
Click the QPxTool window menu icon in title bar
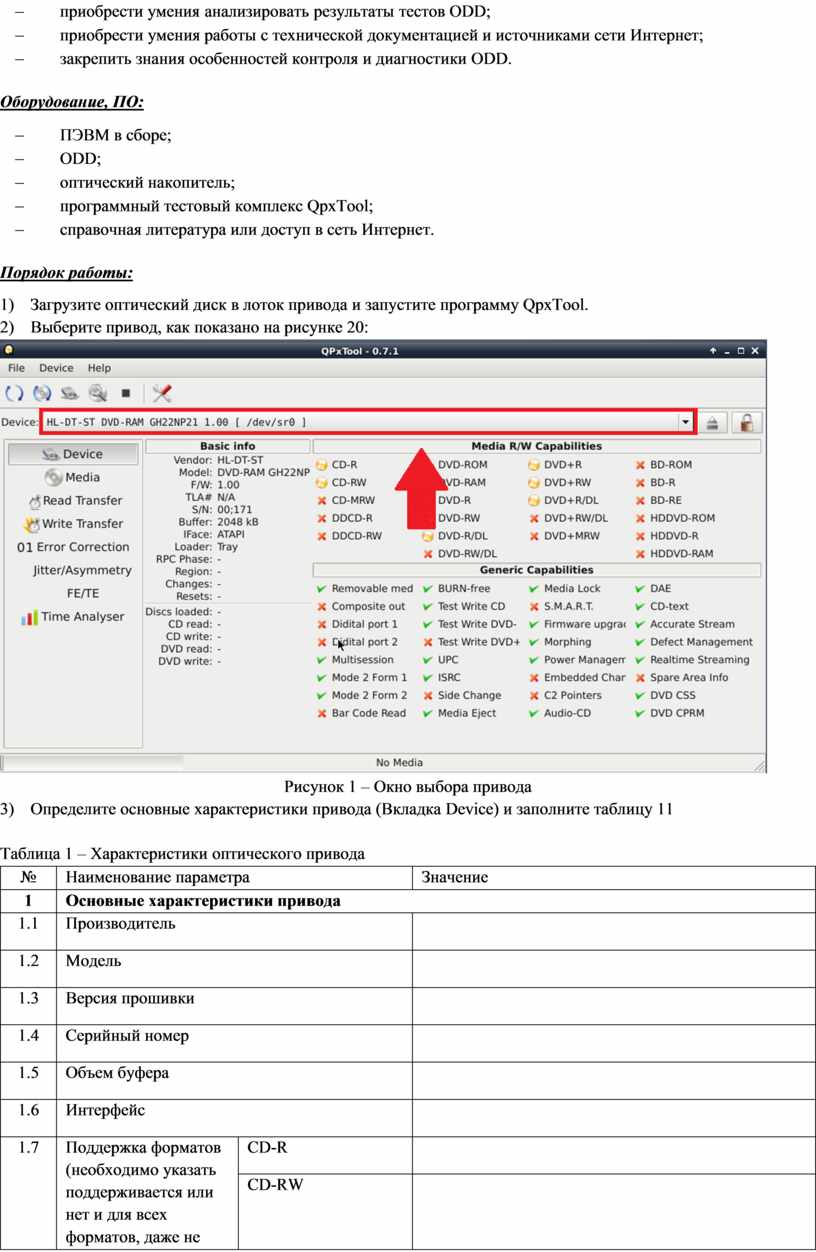tap(9, 351)
